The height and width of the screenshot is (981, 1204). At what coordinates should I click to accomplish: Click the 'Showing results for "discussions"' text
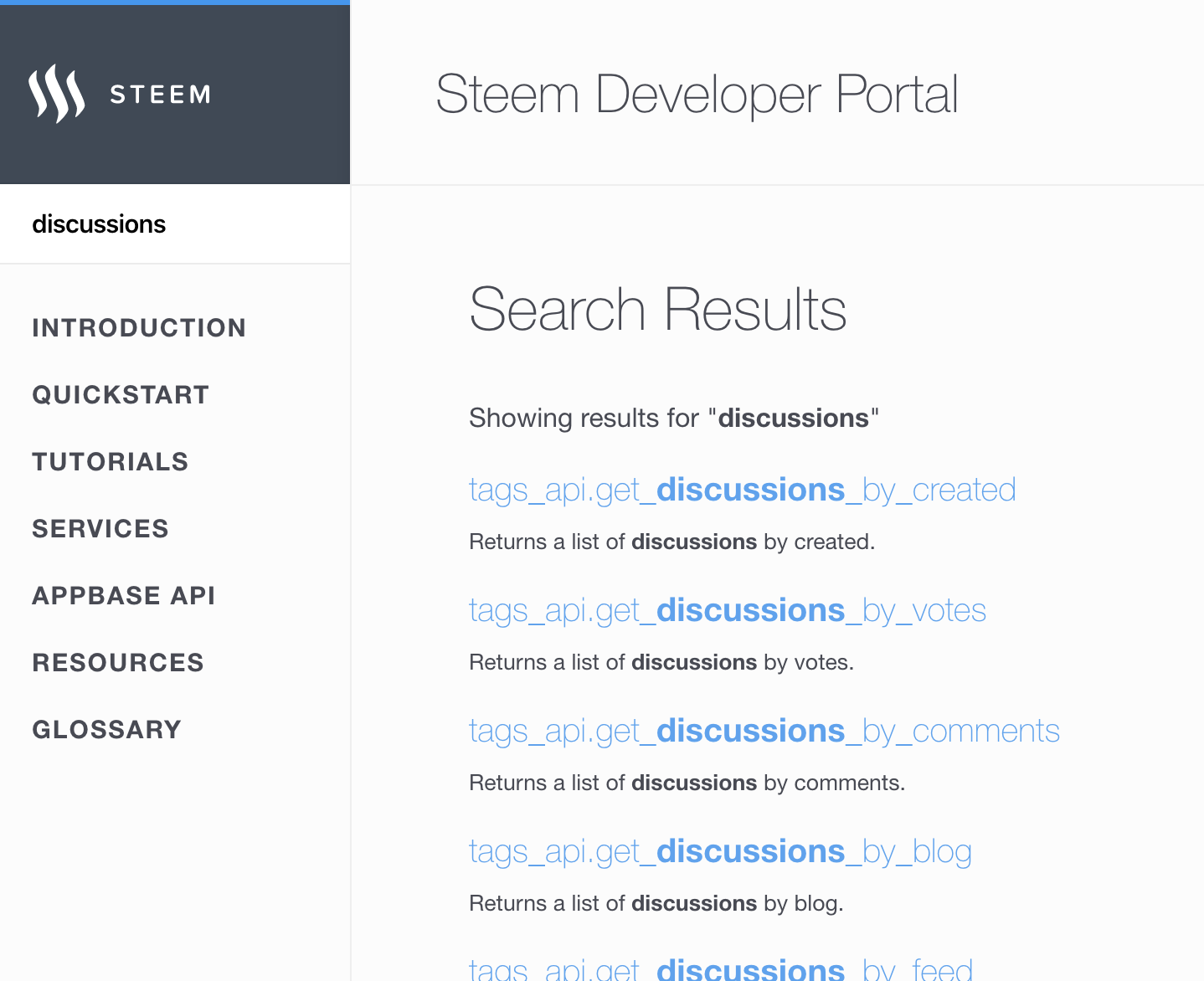[x=674, y=418]
